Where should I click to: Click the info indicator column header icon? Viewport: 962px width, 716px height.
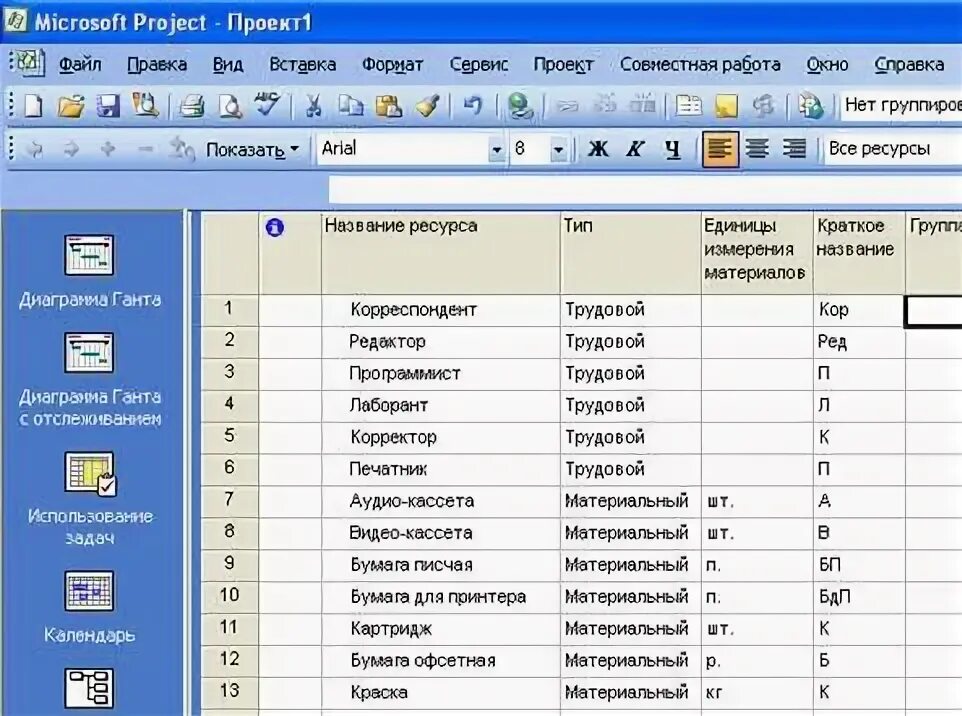point(274,228)
